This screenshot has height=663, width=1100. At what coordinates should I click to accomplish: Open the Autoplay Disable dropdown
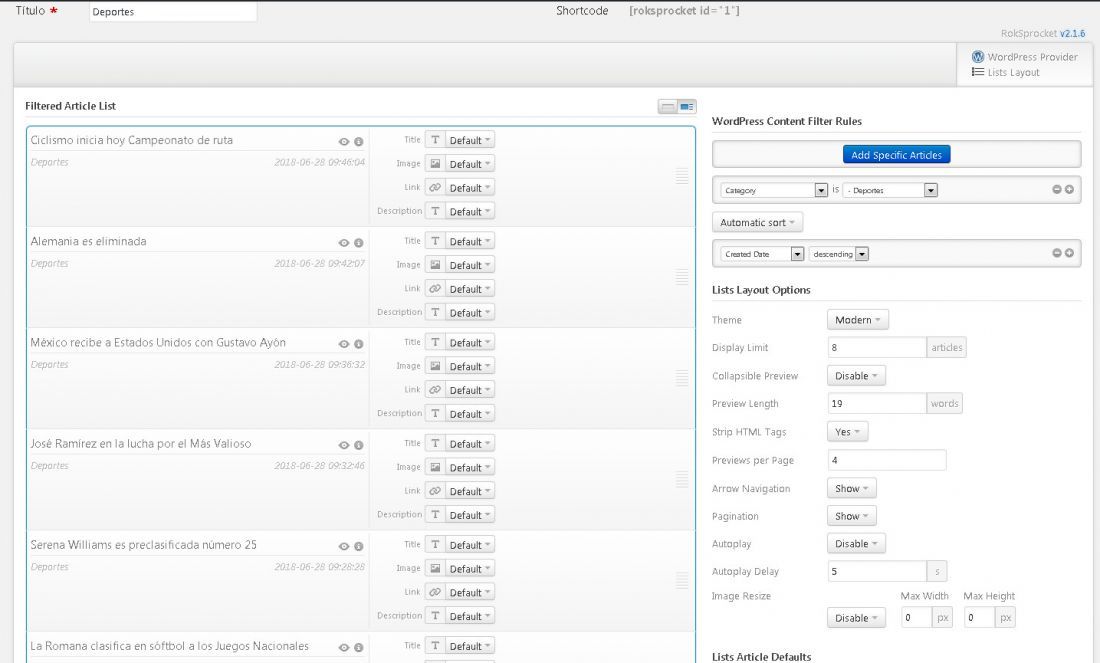[856, 544]
